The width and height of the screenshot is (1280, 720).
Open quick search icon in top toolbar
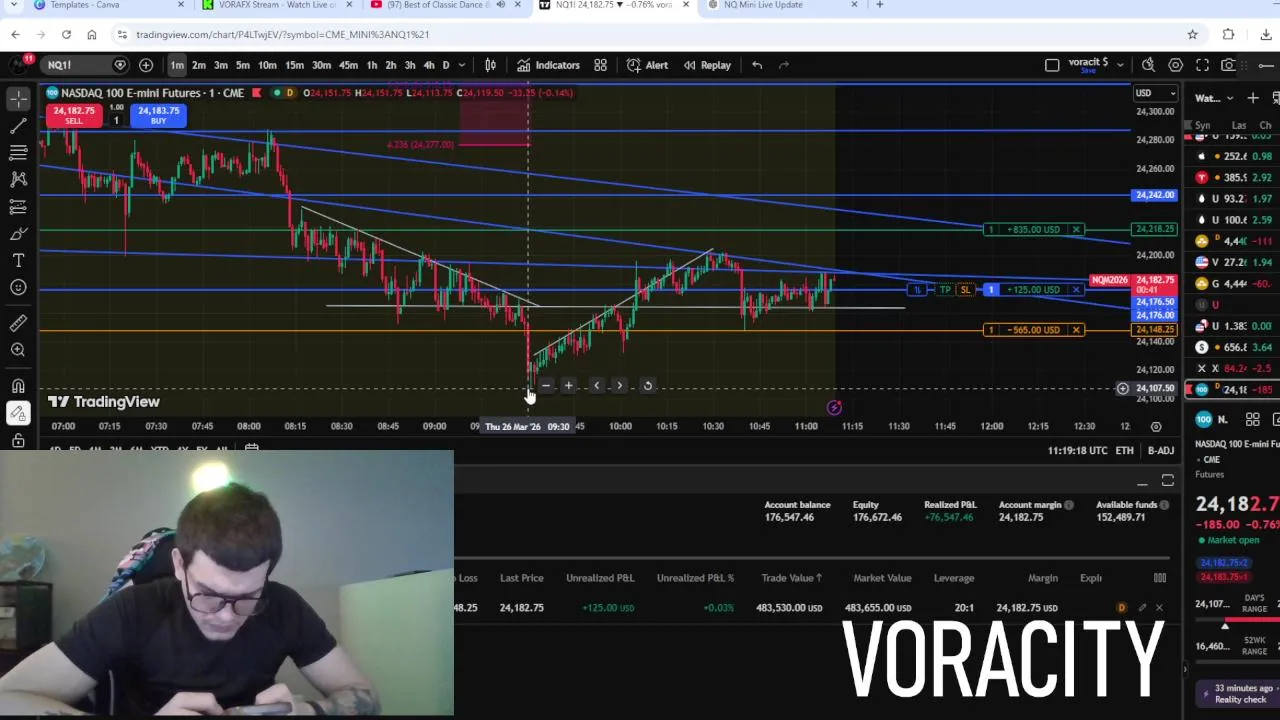coord(1148,65)
